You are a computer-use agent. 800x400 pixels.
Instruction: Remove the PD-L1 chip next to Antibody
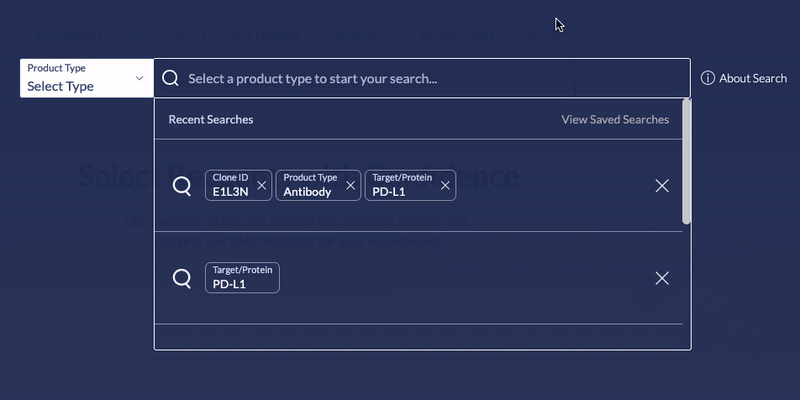point(445,185)
